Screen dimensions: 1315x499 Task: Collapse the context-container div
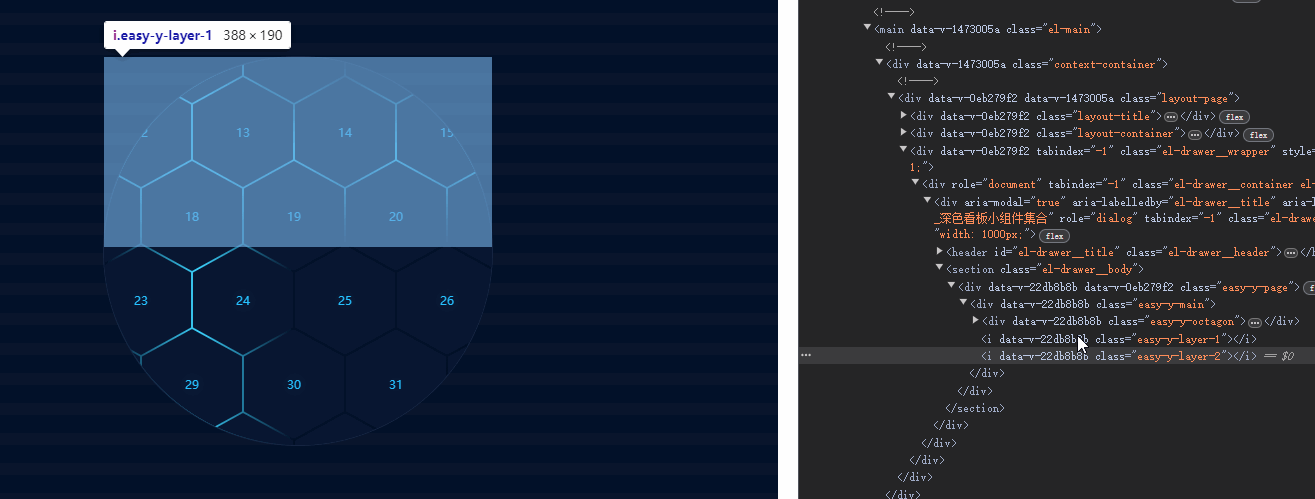click(880, 63)
